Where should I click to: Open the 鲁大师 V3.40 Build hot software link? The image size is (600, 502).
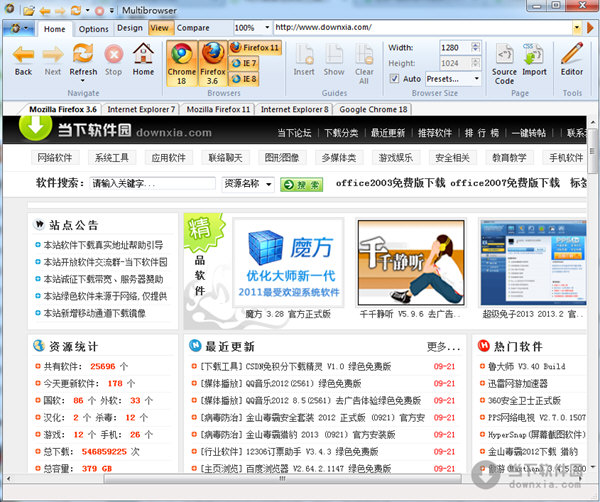(x=527, y=367)
